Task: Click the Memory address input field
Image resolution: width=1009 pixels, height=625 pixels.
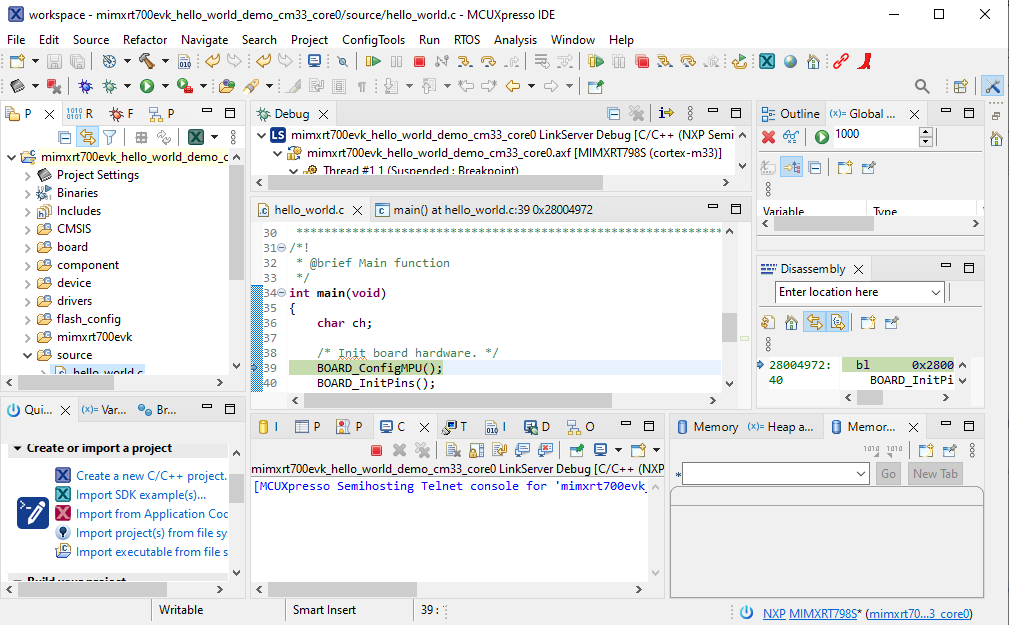Action: [765, 474]
